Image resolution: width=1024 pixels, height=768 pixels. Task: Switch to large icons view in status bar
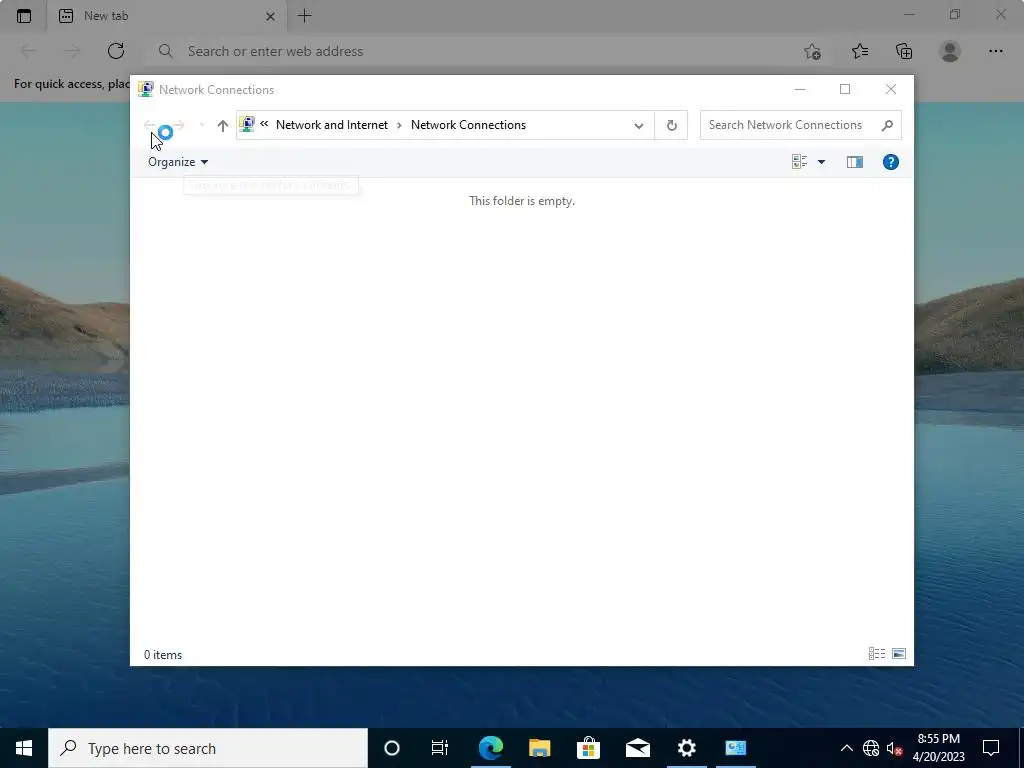pos(899,654)
